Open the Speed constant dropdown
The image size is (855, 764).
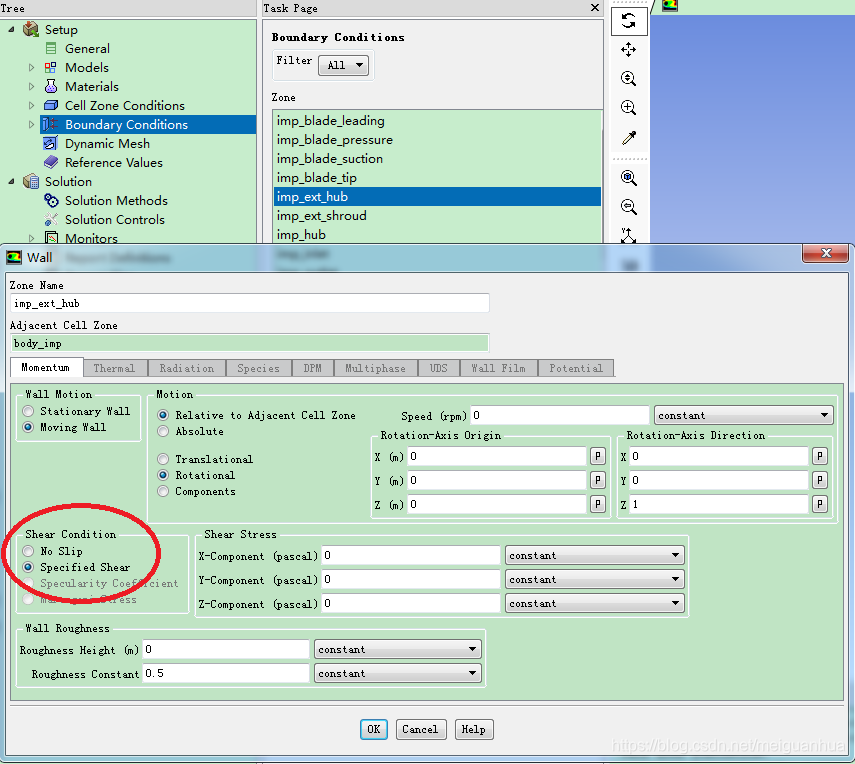(x=743, y=415)
